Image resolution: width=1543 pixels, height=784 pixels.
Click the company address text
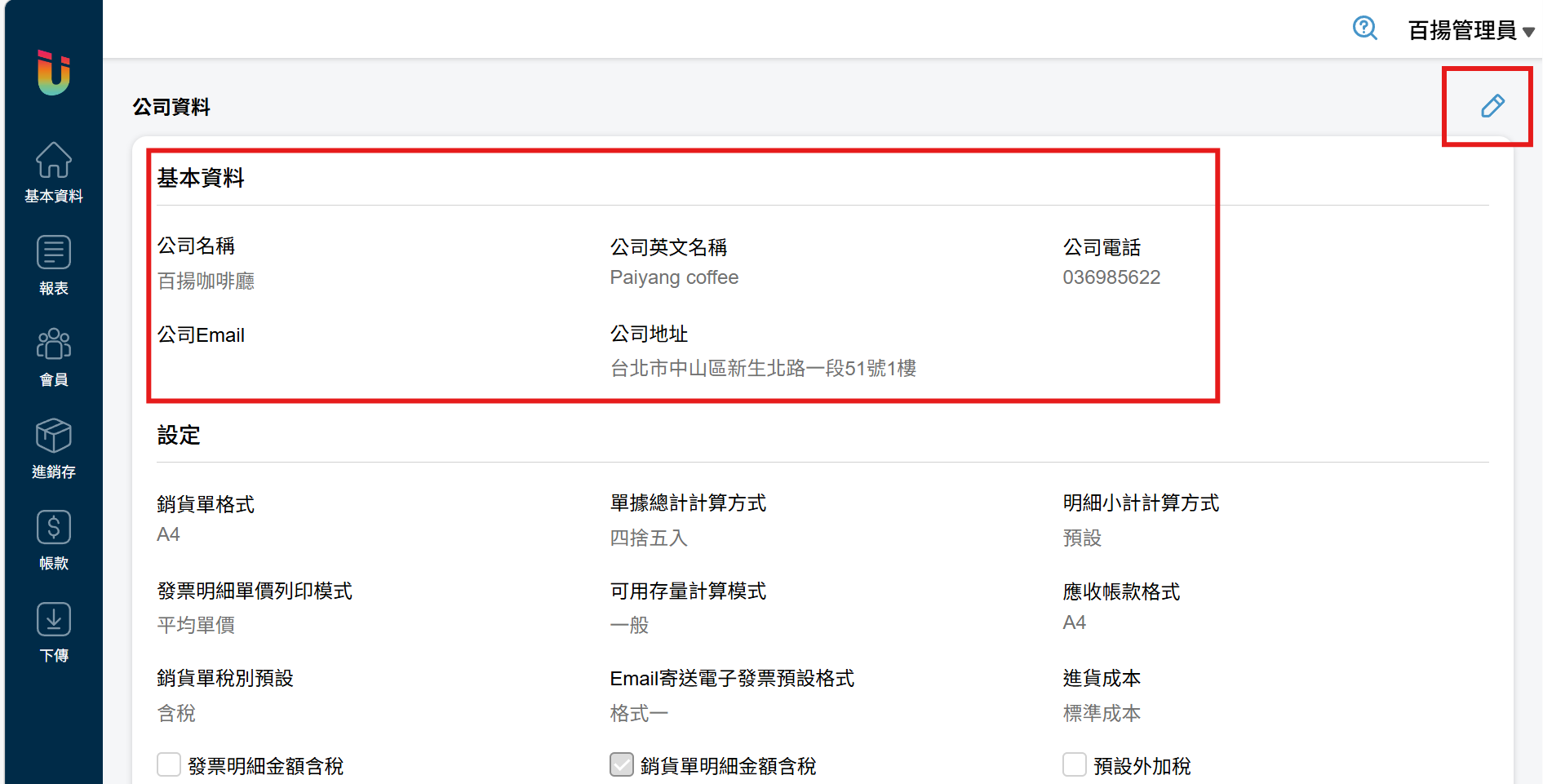(763, 369)
